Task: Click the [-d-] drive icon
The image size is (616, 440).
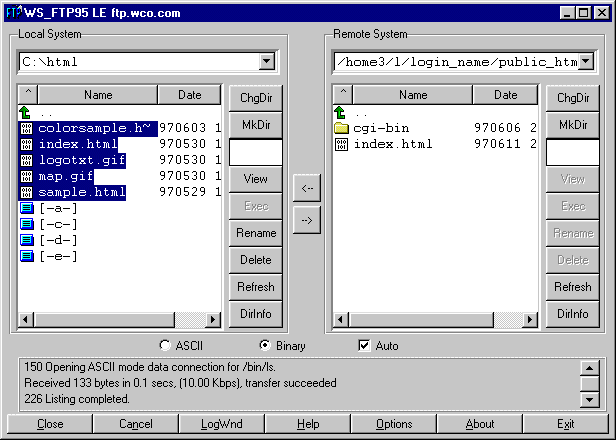Action: click(x=27, y=240)
